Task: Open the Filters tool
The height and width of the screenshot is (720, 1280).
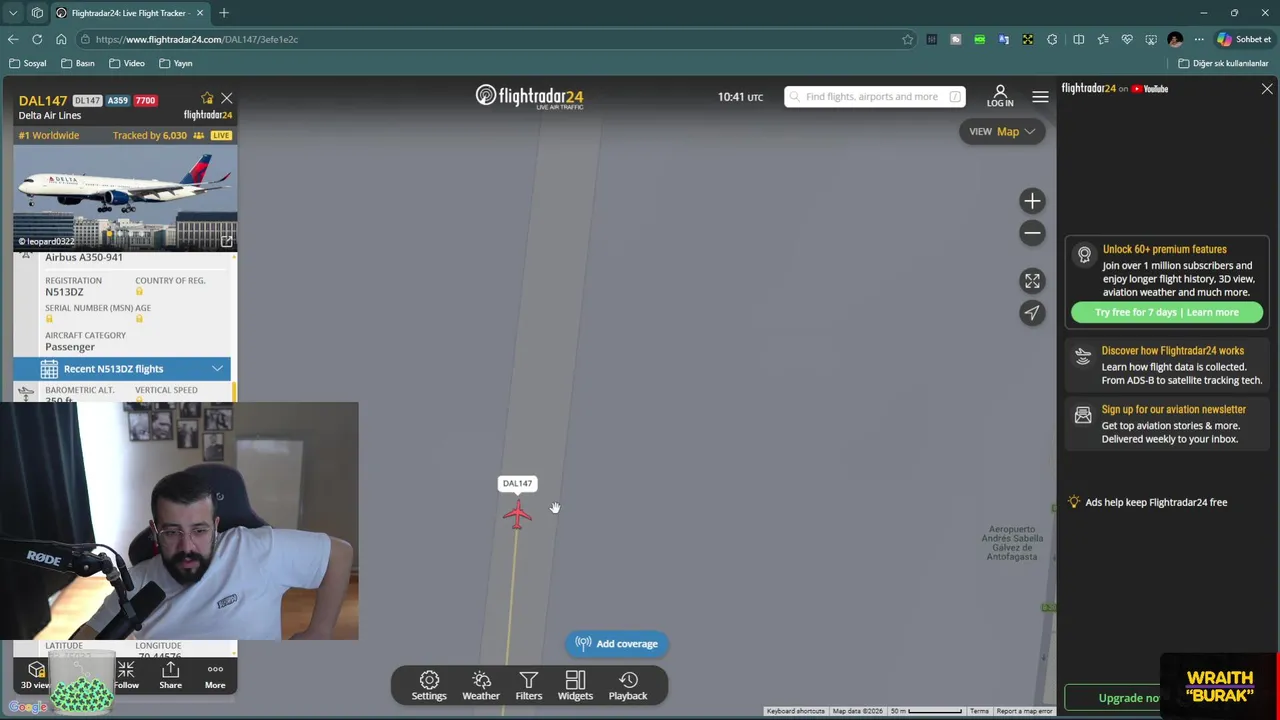Action: tap(529, 686)
